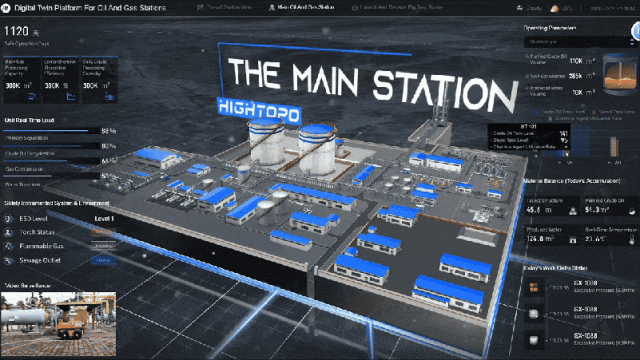Click the '88%' load percentage

coord(109,131)
